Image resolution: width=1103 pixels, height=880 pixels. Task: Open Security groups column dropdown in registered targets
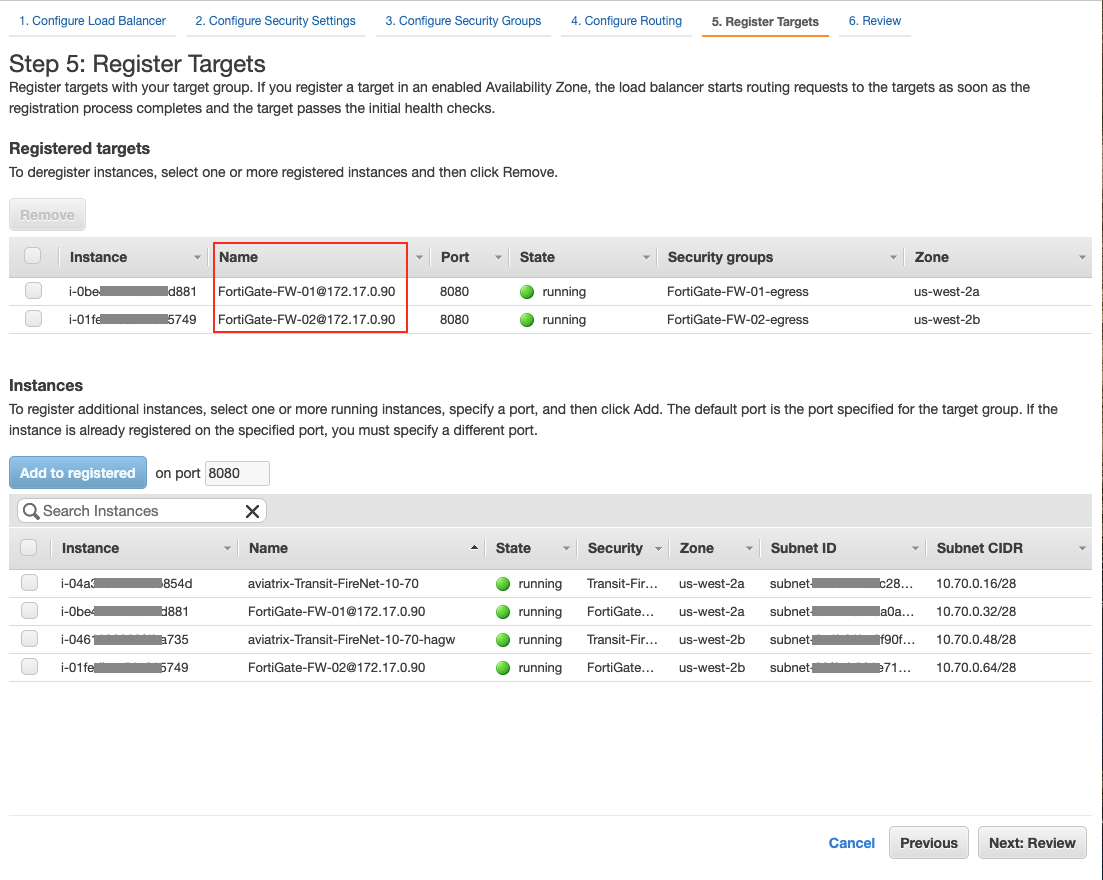(x=893, y=258)
